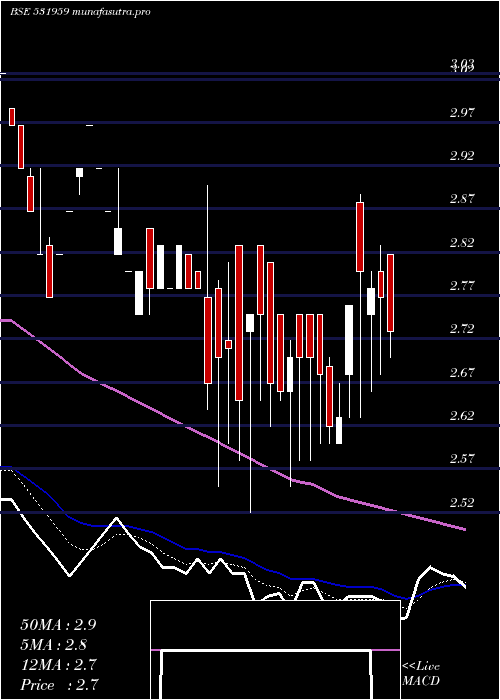Screen dimensions: 500x700
Task: Click the 12MA : 2.7 indicator text
Action: 58,665
